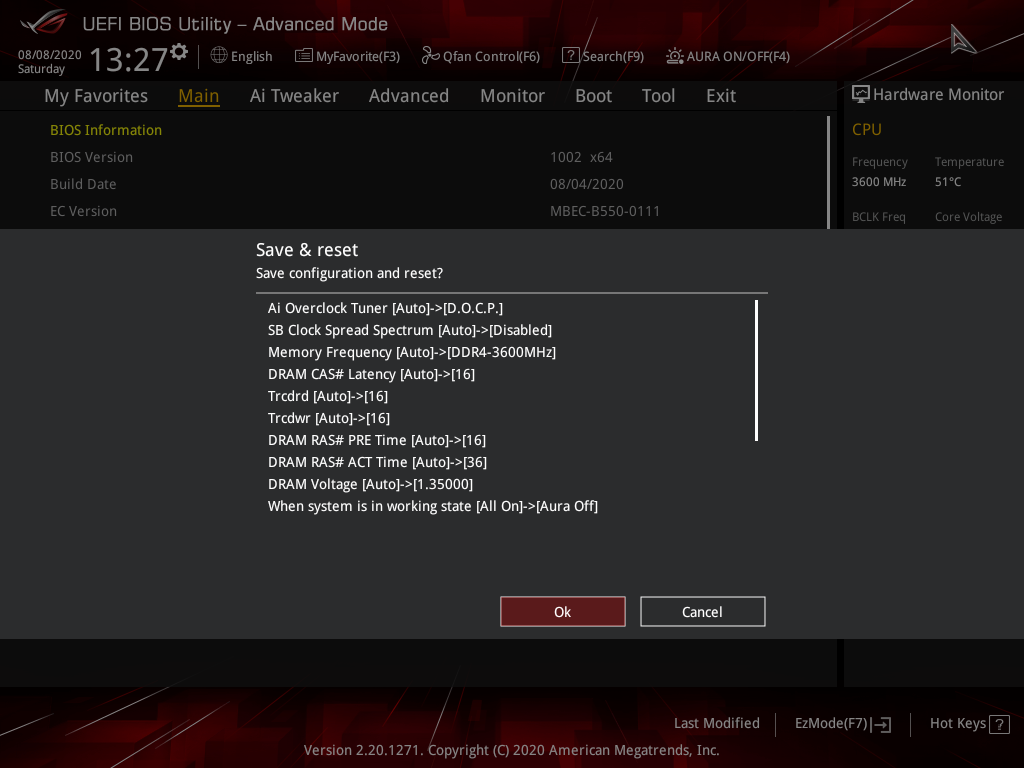Click Save & reset dialog title
This screenshot has height=768, width=1024.
tap(307, 250)
